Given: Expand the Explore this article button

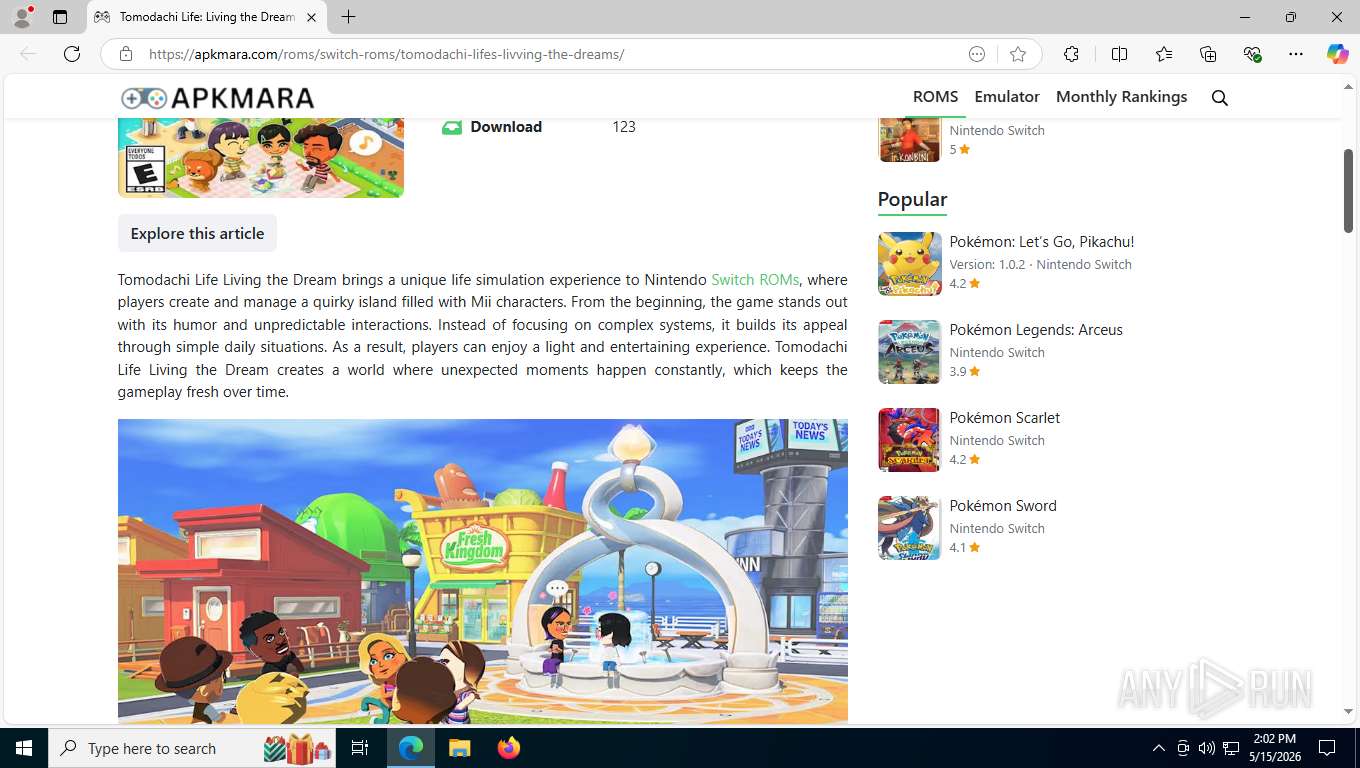Looking at the screenshot, I should (x=197, y=233).
